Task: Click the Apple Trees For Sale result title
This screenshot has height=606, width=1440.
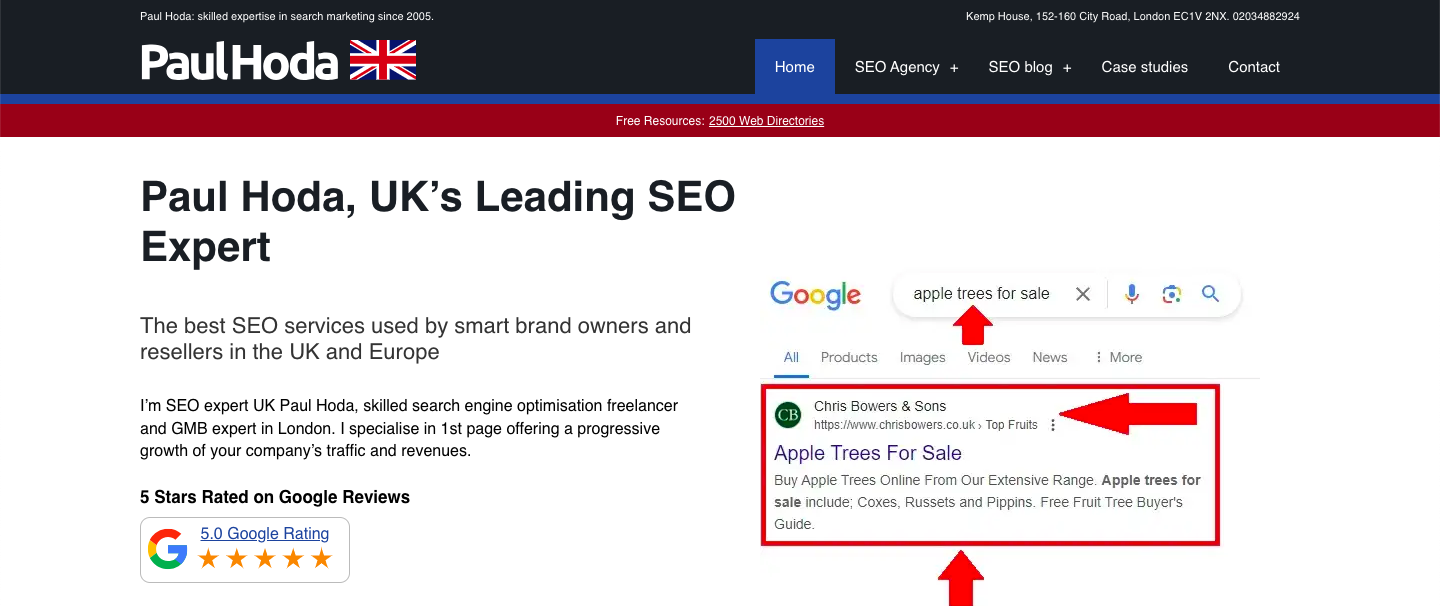Action: pos(868,453)
